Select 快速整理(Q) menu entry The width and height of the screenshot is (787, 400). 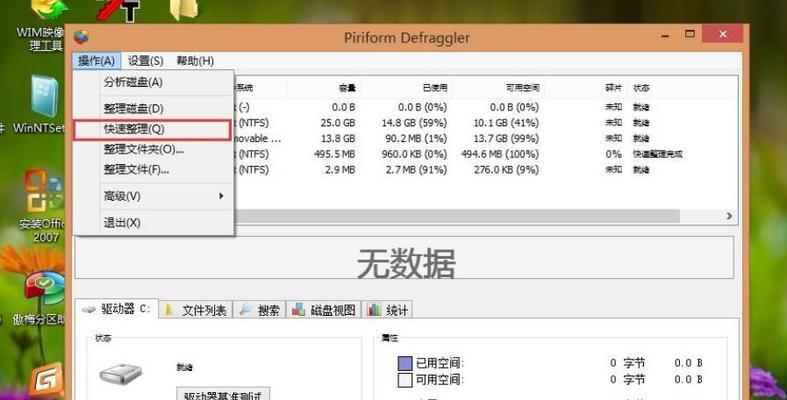click(152, 129)
